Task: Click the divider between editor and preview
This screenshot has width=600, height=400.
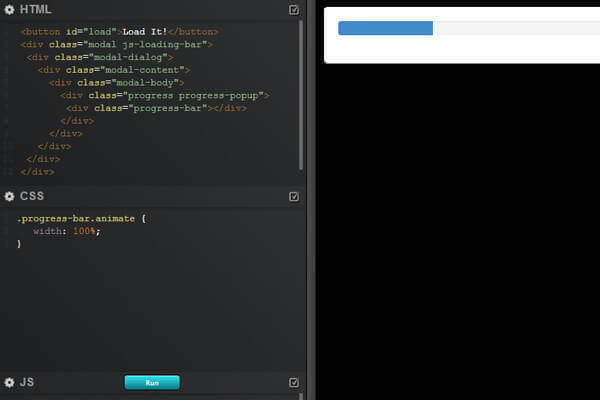Action: point(310,200)
